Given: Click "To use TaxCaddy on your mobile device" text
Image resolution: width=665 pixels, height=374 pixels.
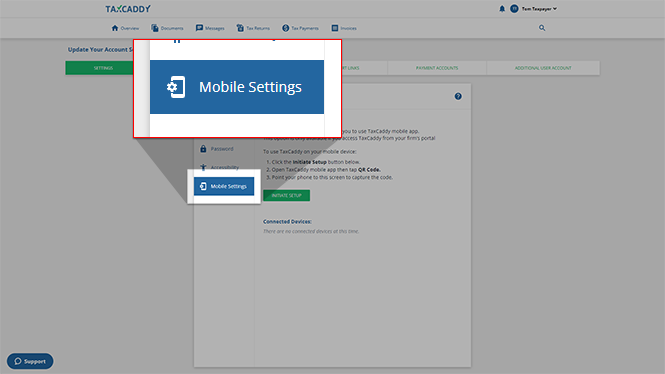Looking at the screenshot, I should pos(310,151).
